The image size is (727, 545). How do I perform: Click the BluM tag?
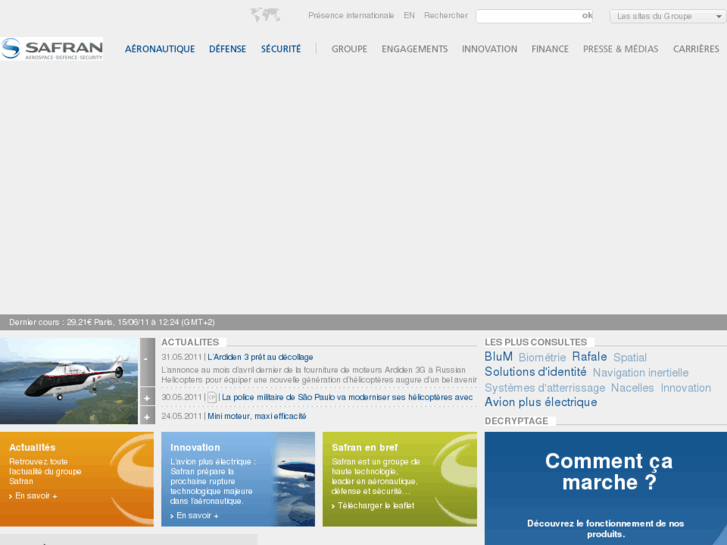click(498, 357)
